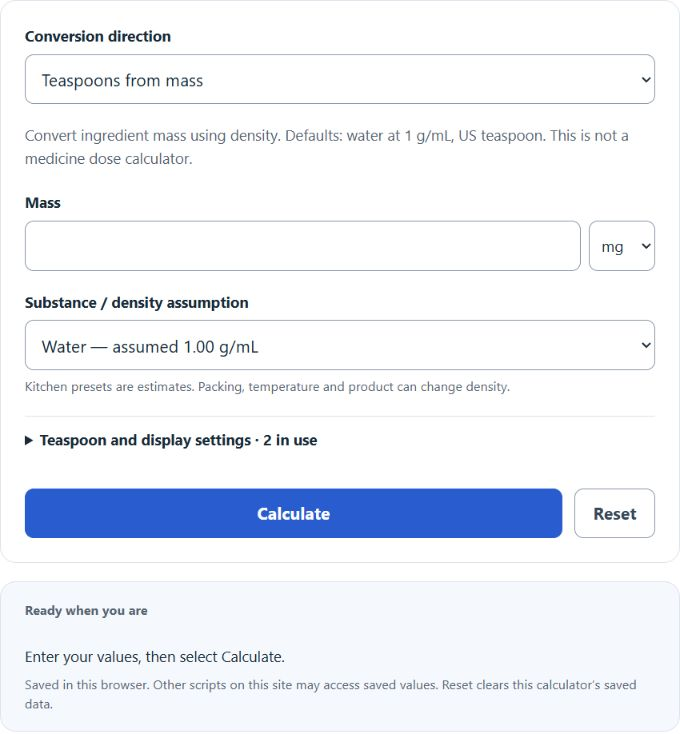
Task: Click the Mass field label
Action: pyautogui.click(x=43, y=203)
